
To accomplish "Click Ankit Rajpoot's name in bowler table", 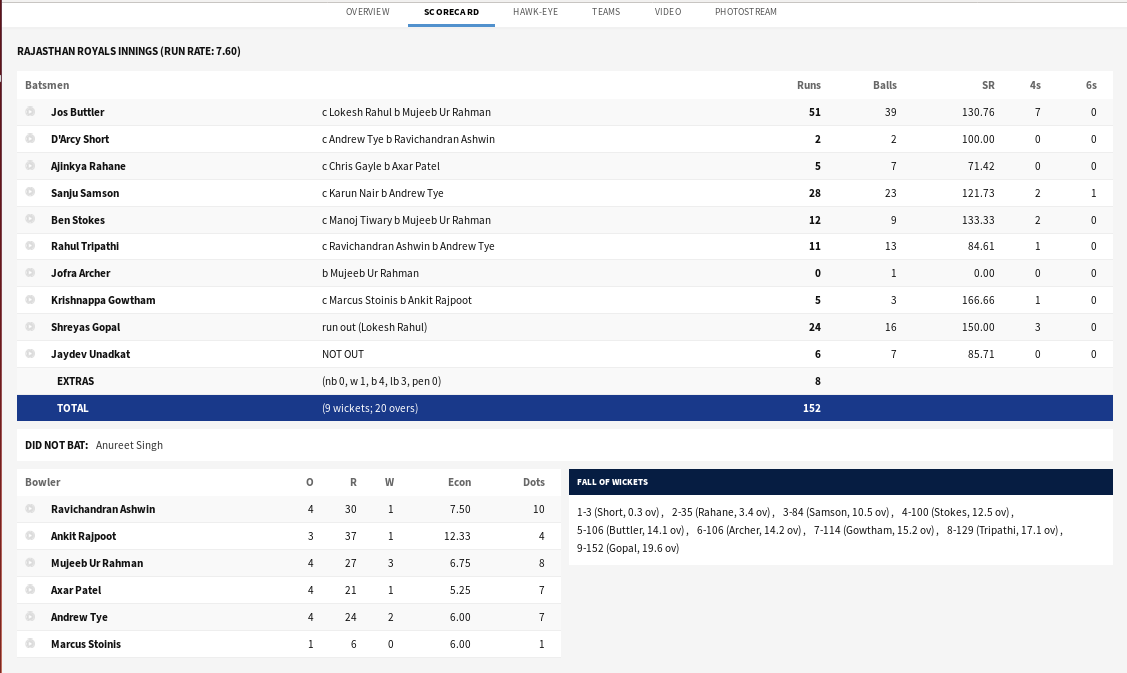I will point(84,536).
